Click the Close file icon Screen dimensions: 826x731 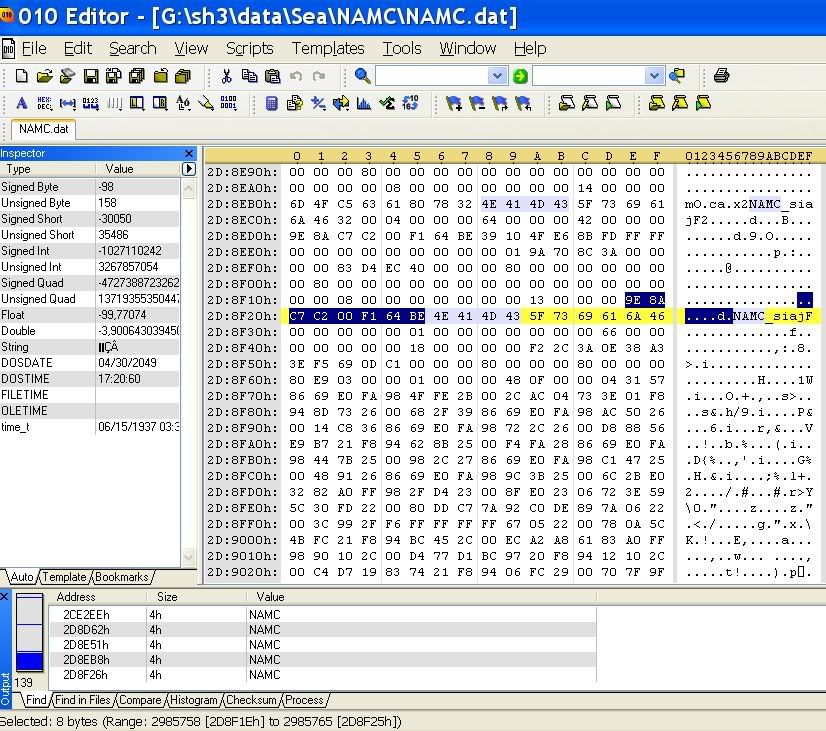click(x=160, y=76)
